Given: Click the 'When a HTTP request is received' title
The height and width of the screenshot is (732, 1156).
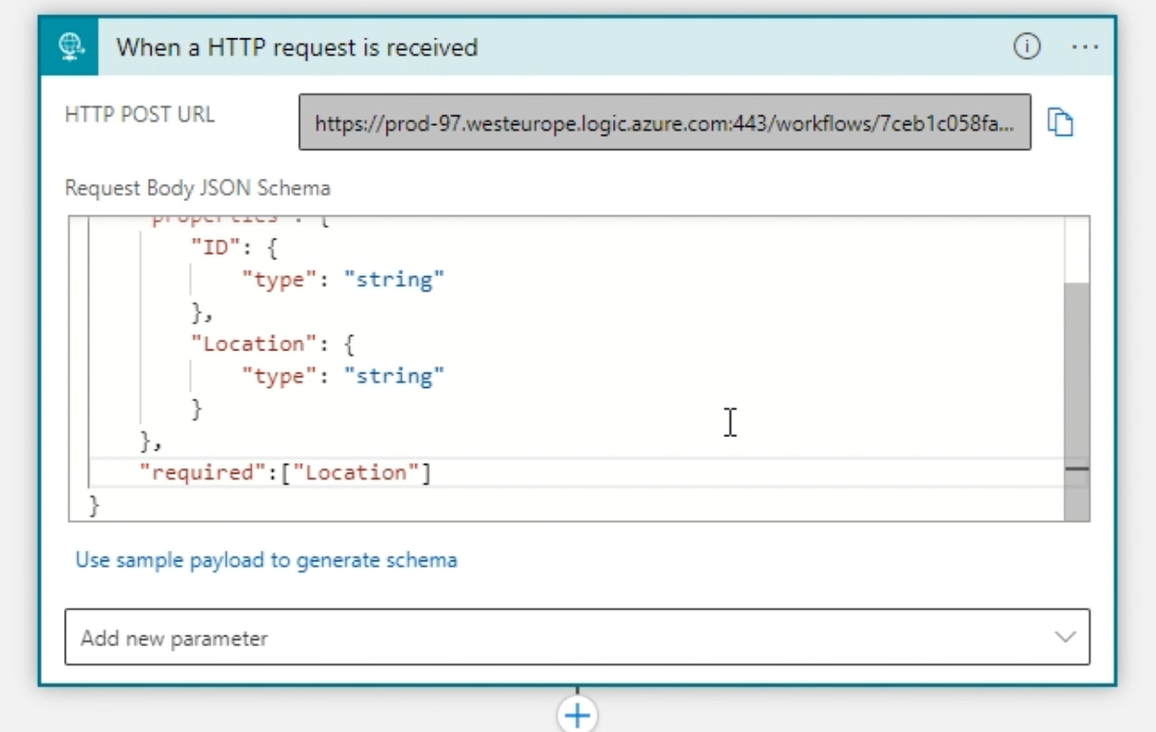Looking at the screenshot, I should click(x=297, y=47).
